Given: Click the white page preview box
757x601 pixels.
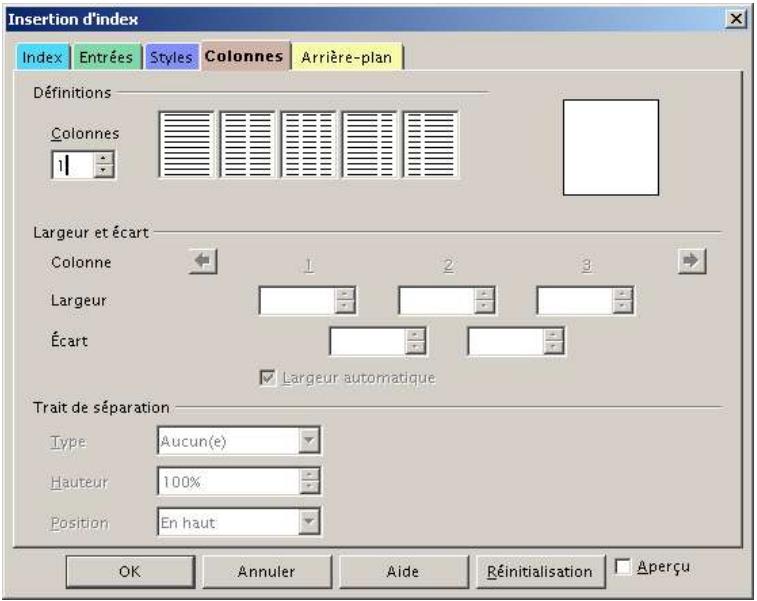Looking at the screenshot, I should click(x=611, y=148).
